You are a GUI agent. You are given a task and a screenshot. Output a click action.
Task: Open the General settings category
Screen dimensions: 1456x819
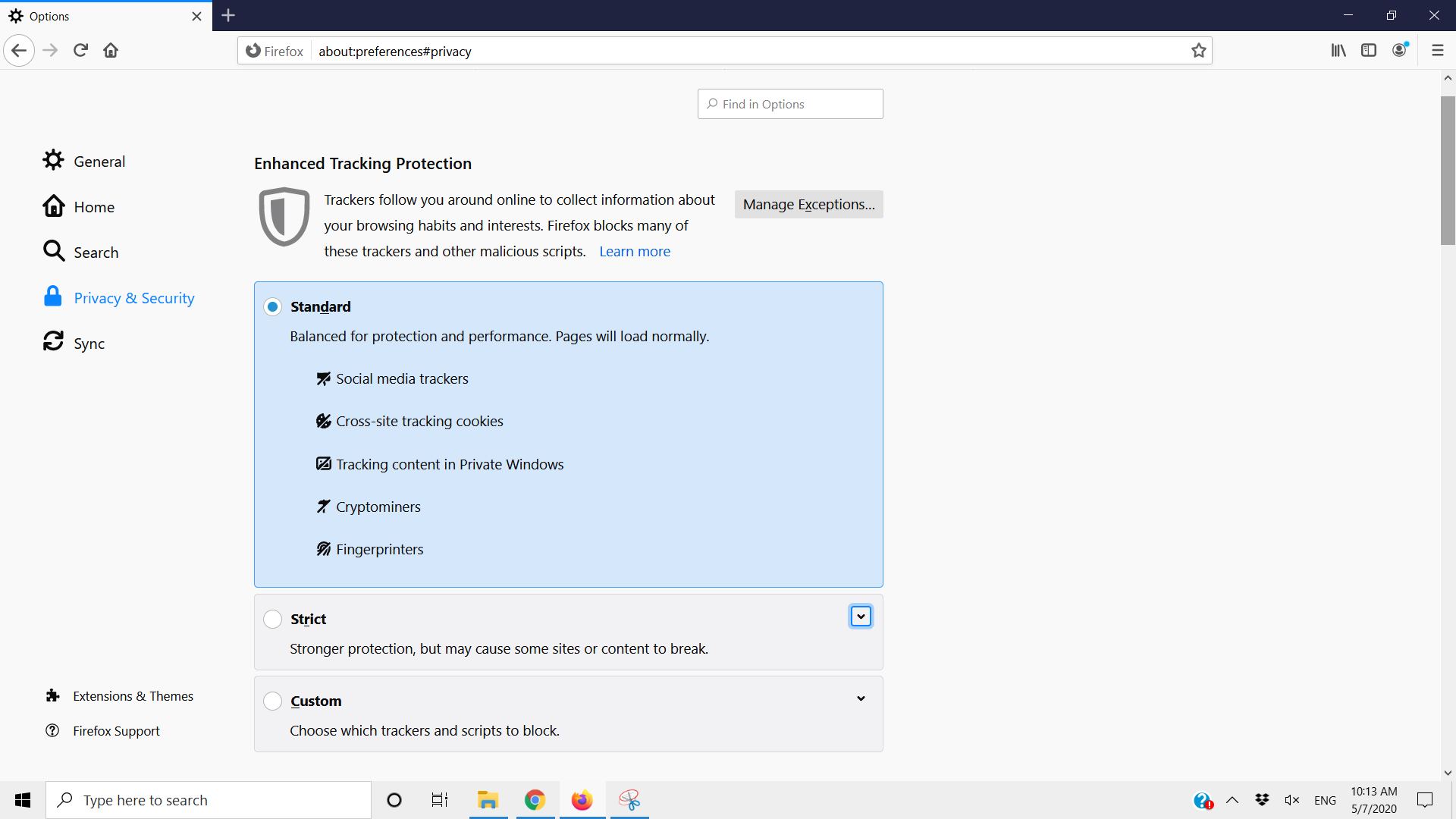coord(99,162)
